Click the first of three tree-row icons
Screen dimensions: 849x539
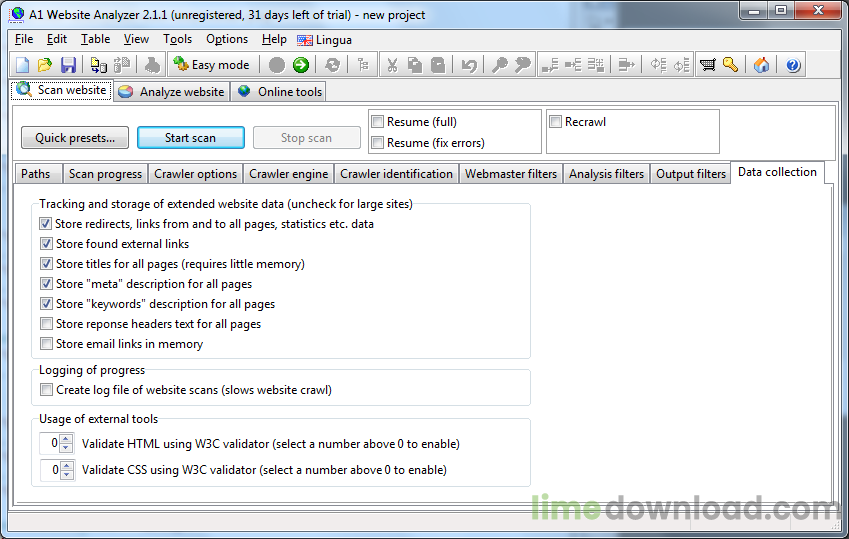point(550,65)
